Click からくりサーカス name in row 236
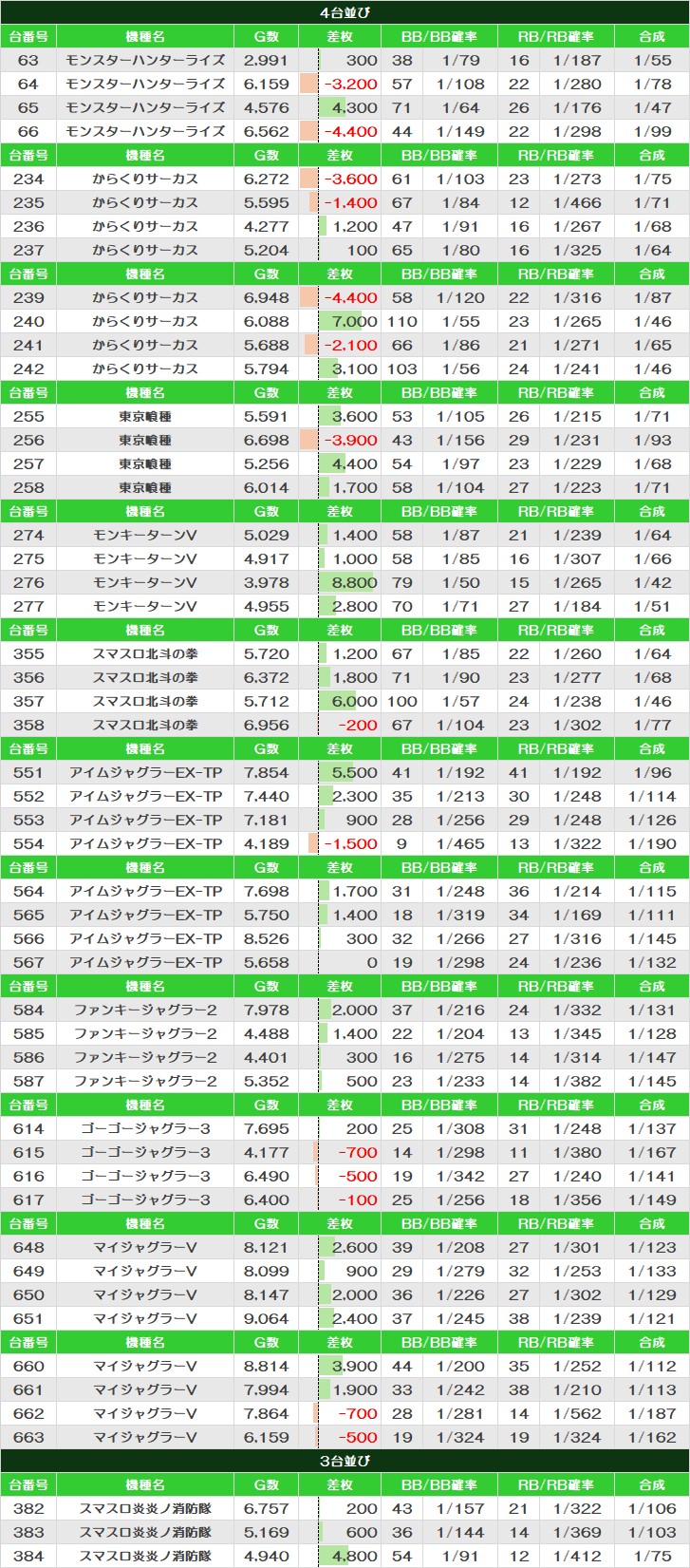Screen dimensions: 690x1568 tap(145, 226)
